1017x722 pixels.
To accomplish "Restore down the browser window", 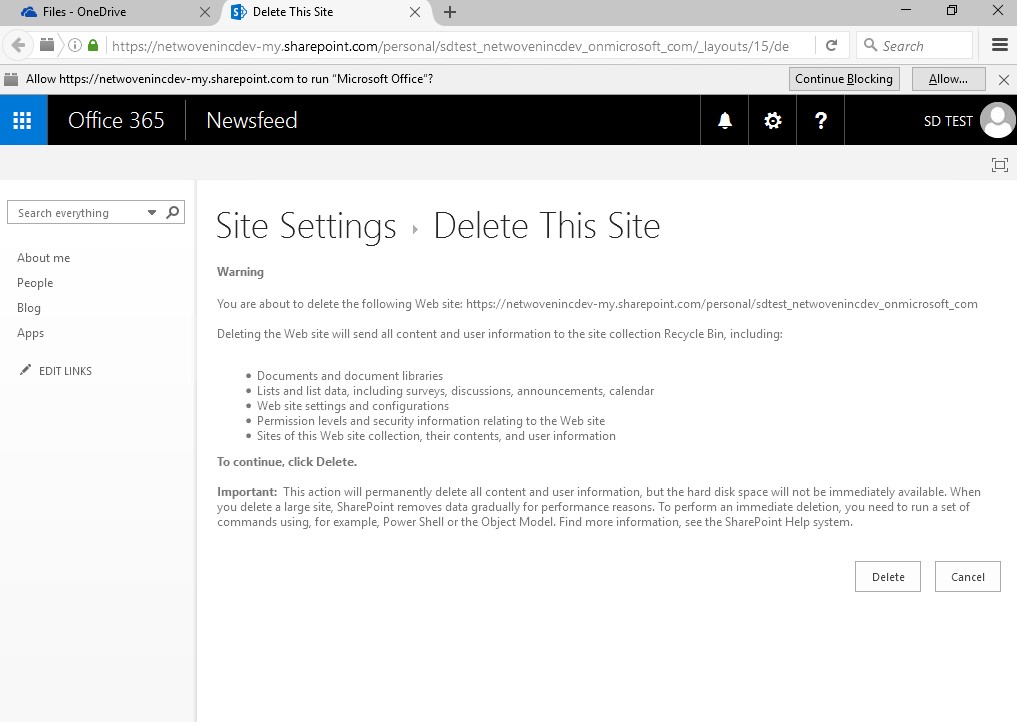I will coord(951,10).
